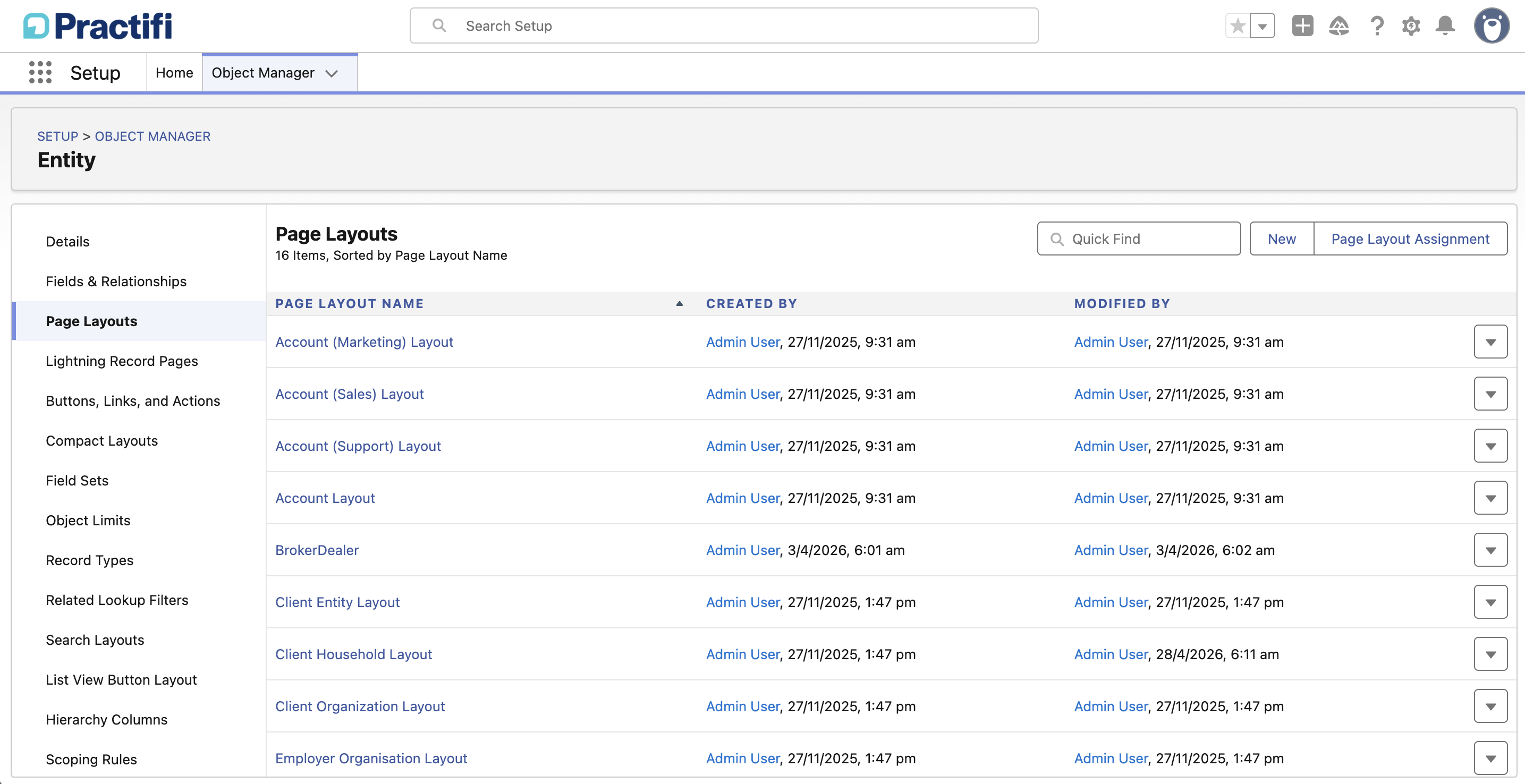This screenshot has width=1525, height=784.
Task: Open Scoping Rules in the sidebar
Action: [x=91, y=759]
